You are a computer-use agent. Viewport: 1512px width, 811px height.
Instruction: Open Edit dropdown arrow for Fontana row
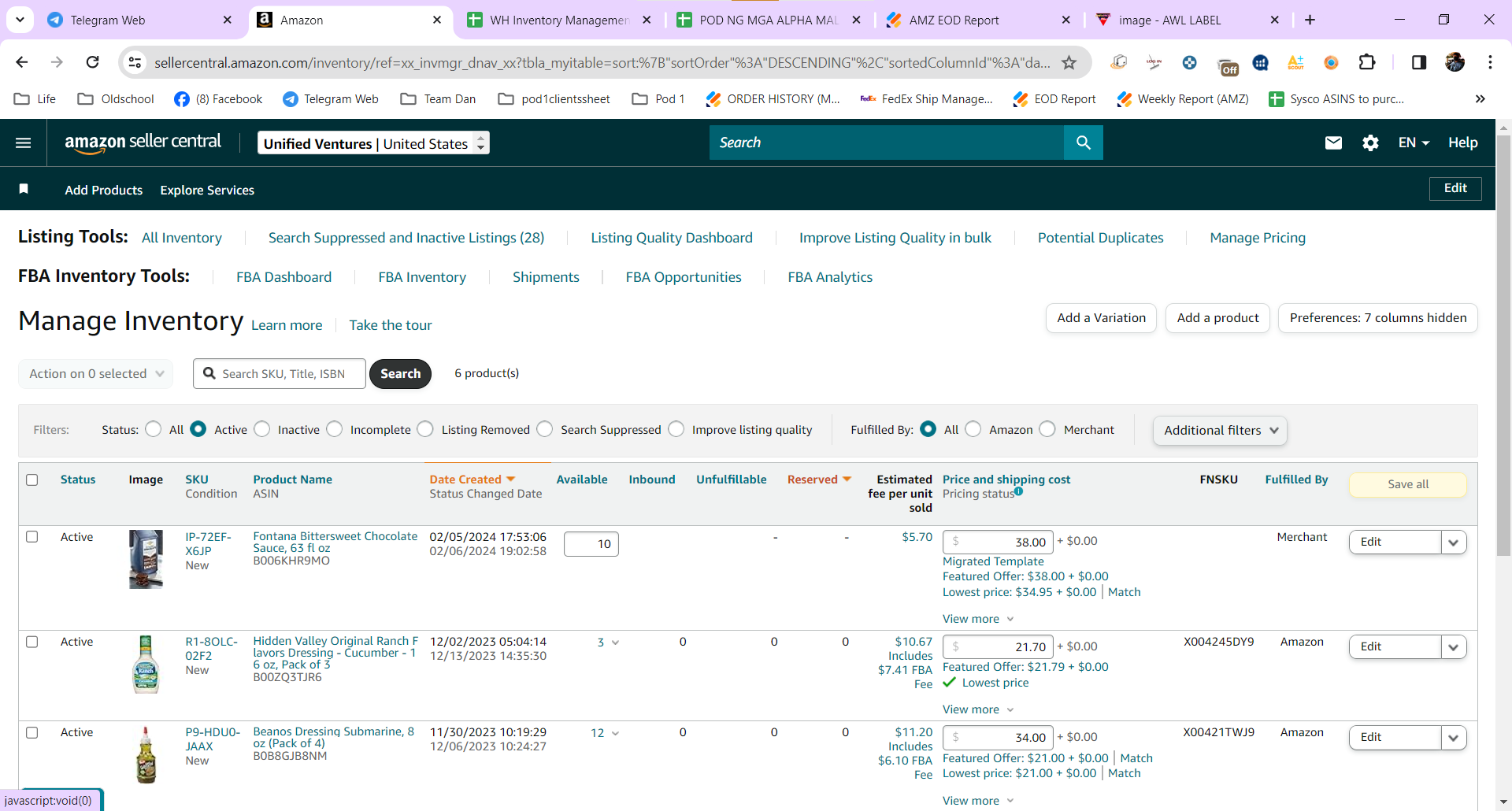click(1454, 542)
